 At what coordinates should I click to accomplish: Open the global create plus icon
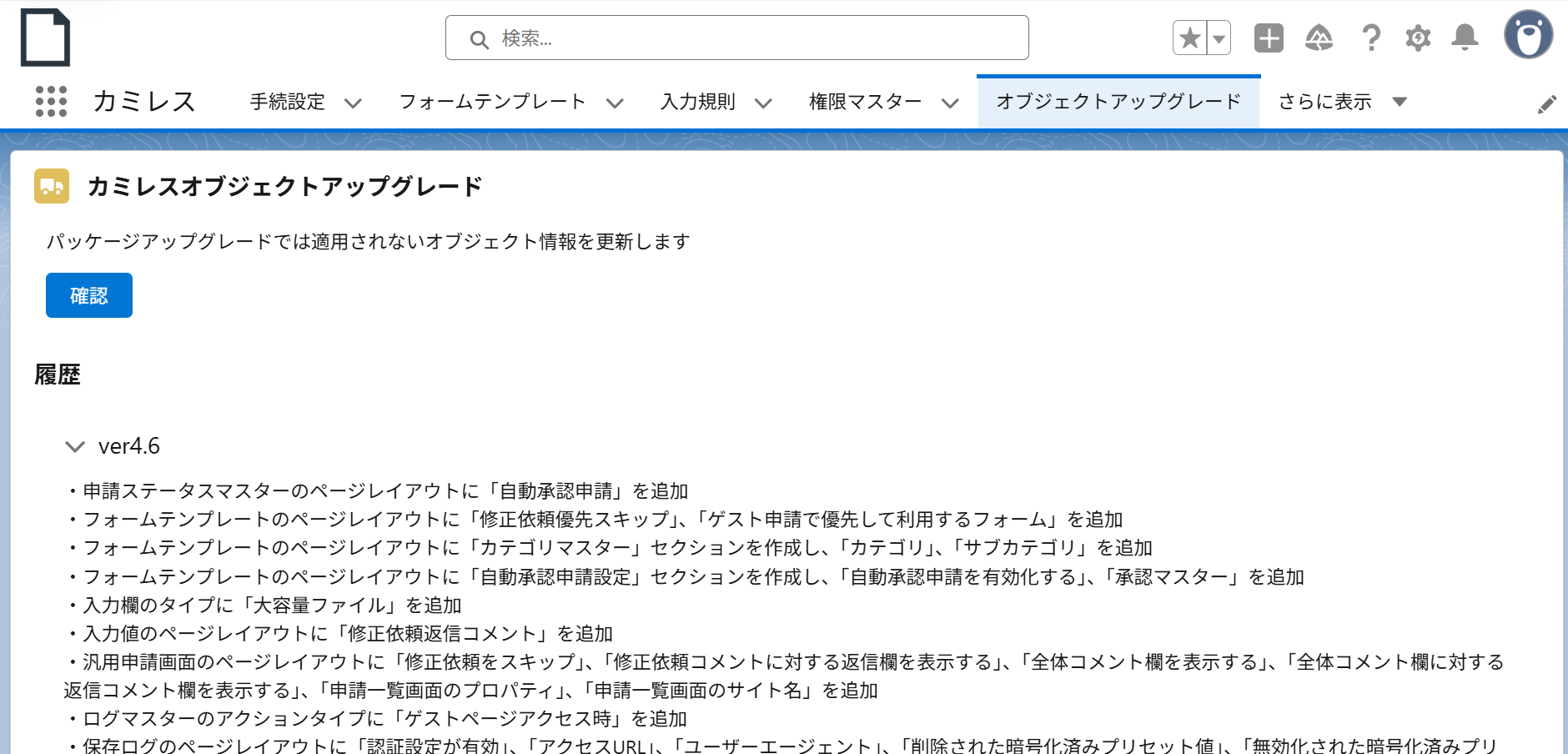[1268, 37]
